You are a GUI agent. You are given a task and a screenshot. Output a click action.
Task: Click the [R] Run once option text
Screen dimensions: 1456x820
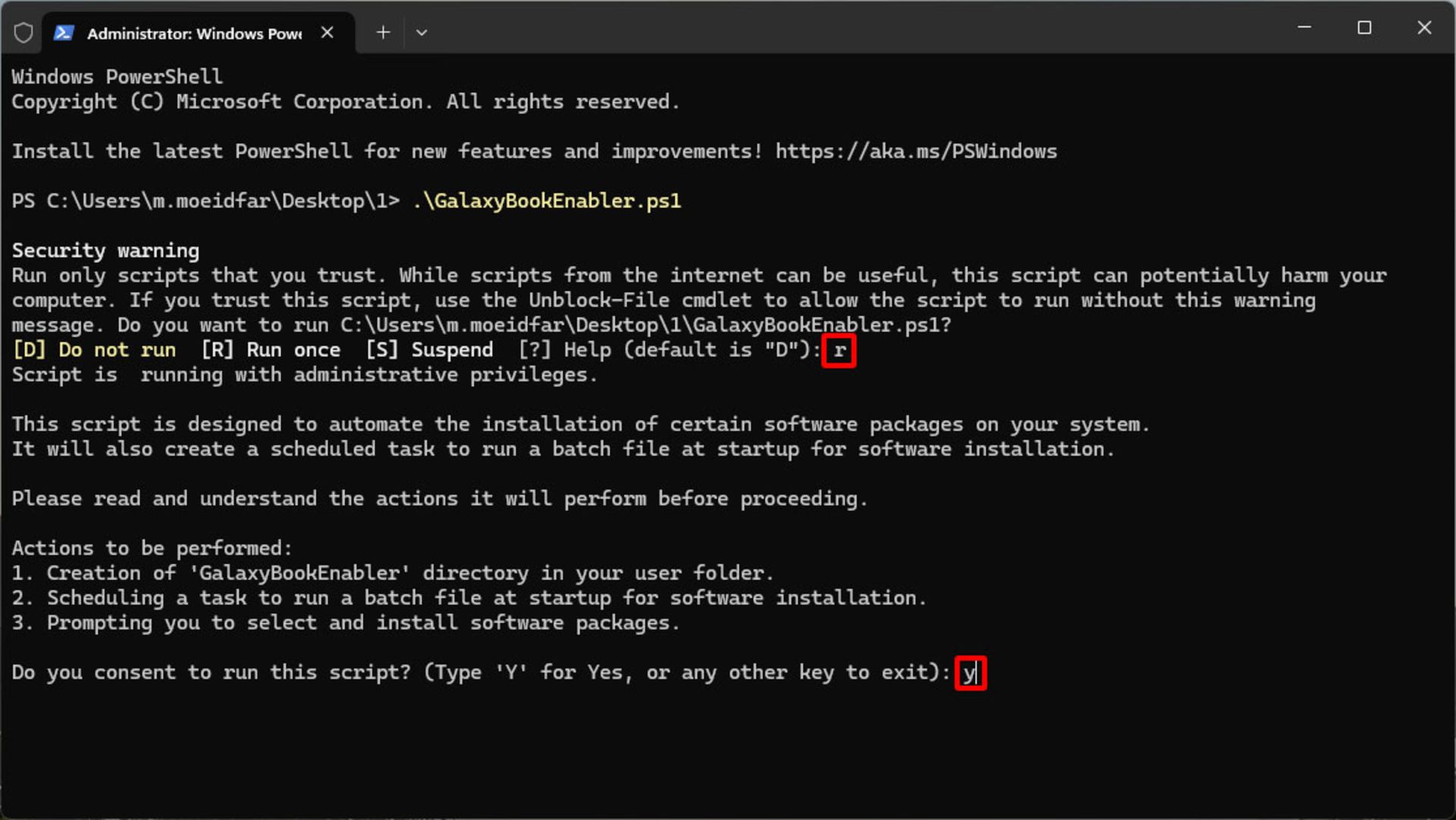click(x=271, y=350)
